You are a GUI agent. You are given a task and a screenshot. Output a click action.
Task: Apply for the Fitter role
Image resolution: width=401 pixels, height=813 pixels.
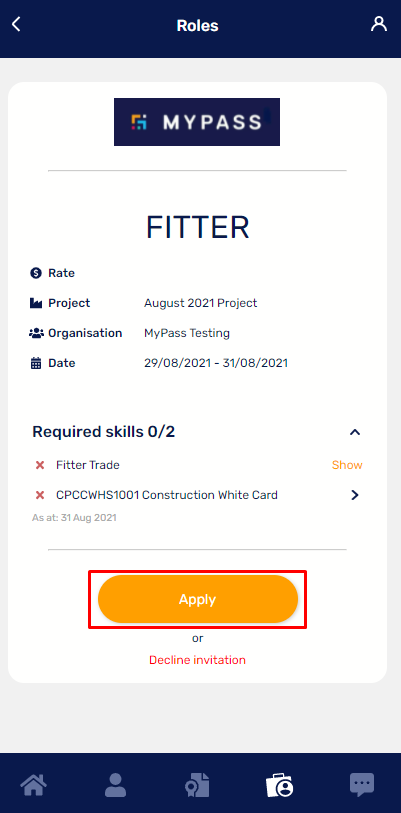[x=198, y=599]
